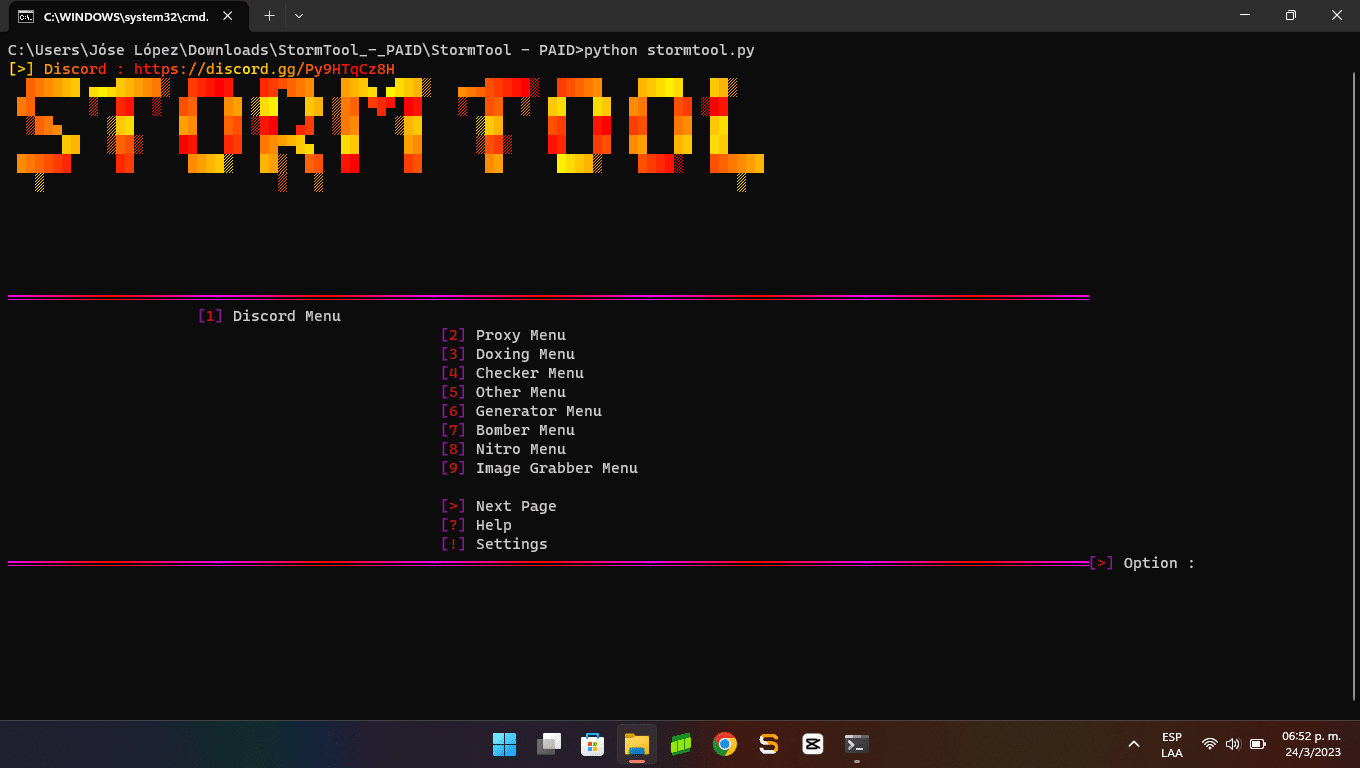The width and height of the screenshot is (1360, 768).
Task: Click the Bomber Menu entry
Action: [x=508, y=430]
